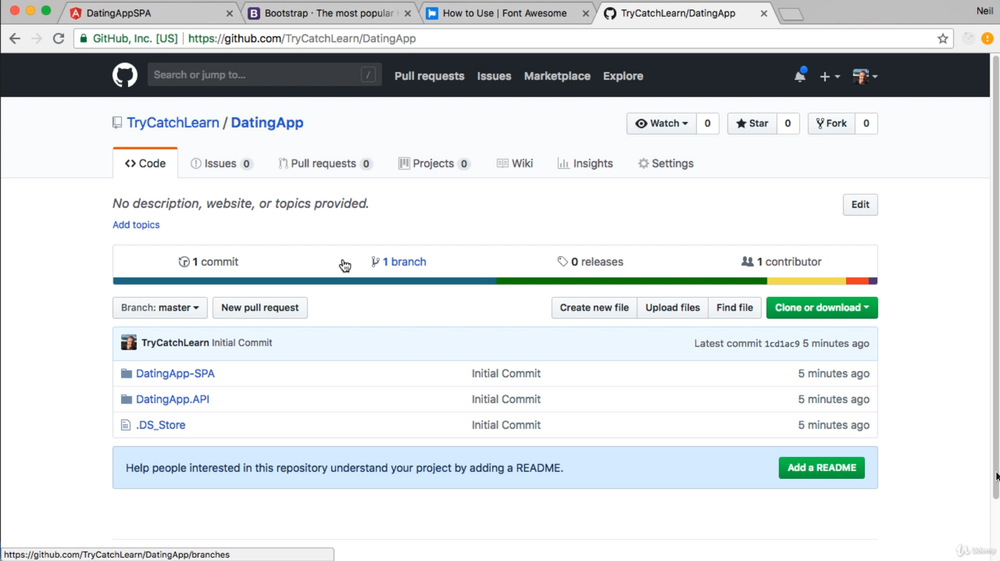Click the repository book icon
Viewport: 1000px width, 561px height.
(x=117, y=122)
